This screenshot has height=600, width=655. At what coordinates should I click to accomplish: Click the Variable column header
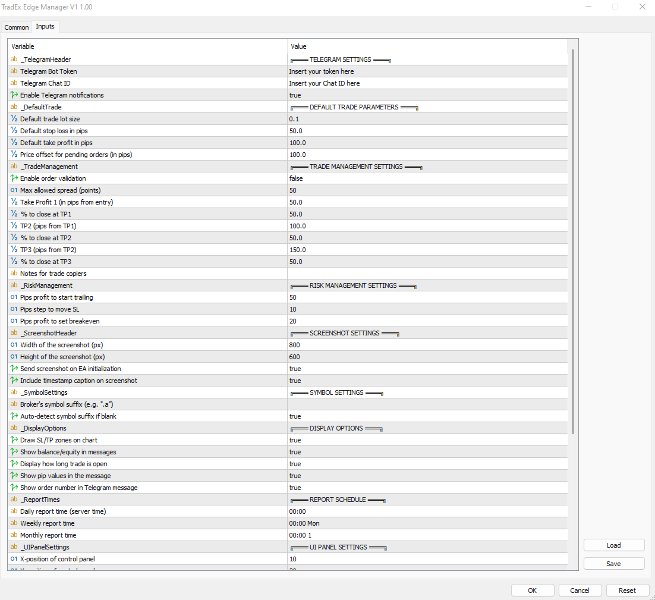click(147, 46)
